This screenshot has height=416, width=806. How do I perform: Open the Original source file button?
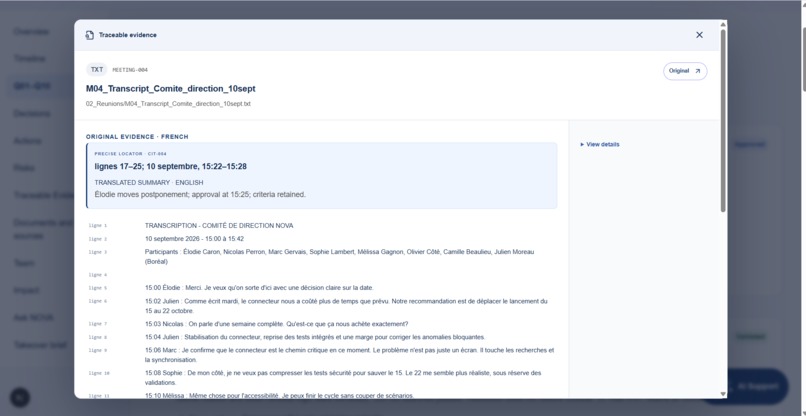[x=685, y=71]
